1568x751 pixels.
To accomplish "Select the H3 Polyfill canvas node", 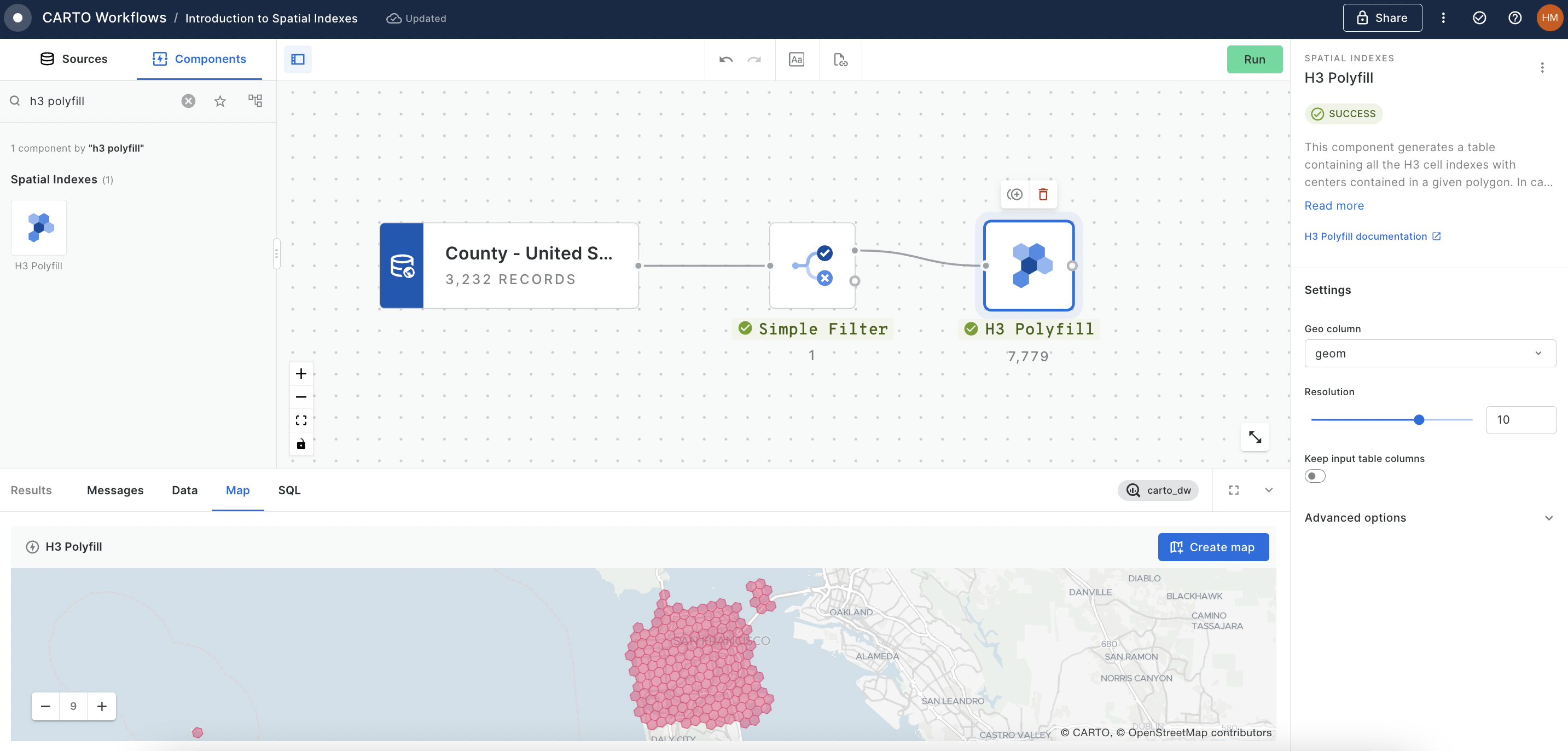I will (x=1028, y=265).
